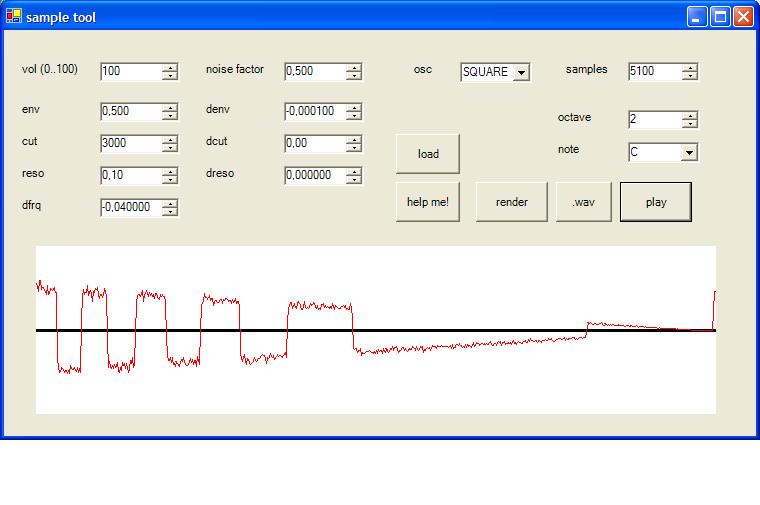Increase noise factor with its up arrow
Screen dimensions: 760x505
(354, 67)
